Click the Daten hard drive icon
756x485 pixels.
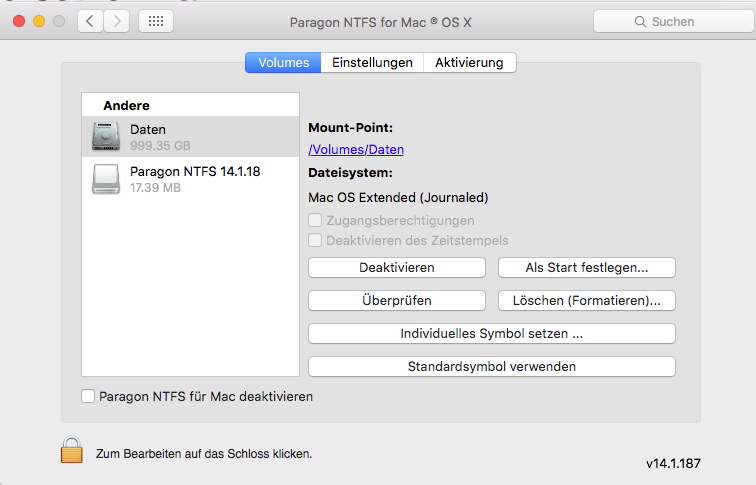pyautogui.click(x=106, y=136)
